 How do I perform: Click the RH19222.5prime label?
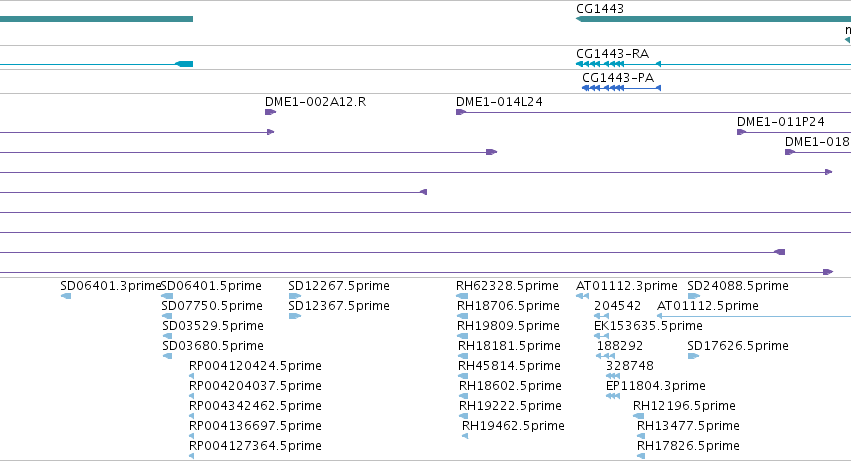pos(510,406)
